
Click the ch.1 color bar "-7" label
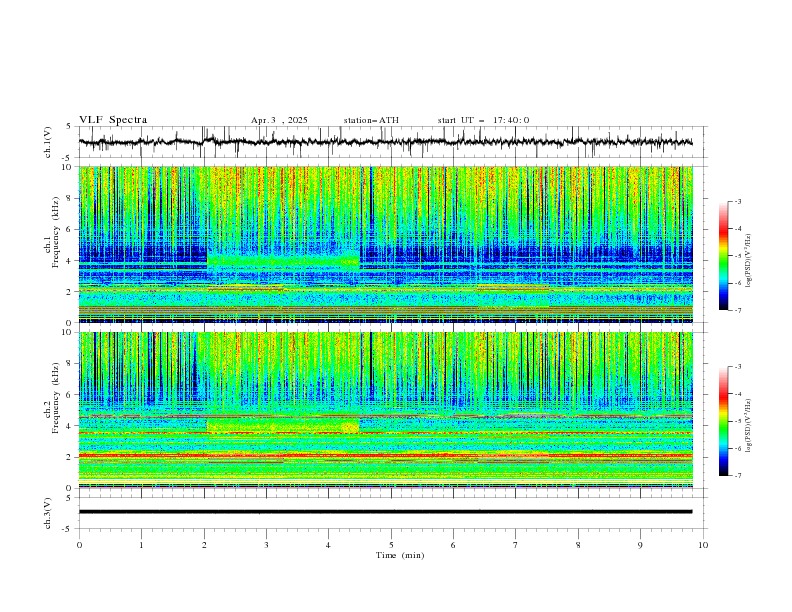tap(738, 310)
